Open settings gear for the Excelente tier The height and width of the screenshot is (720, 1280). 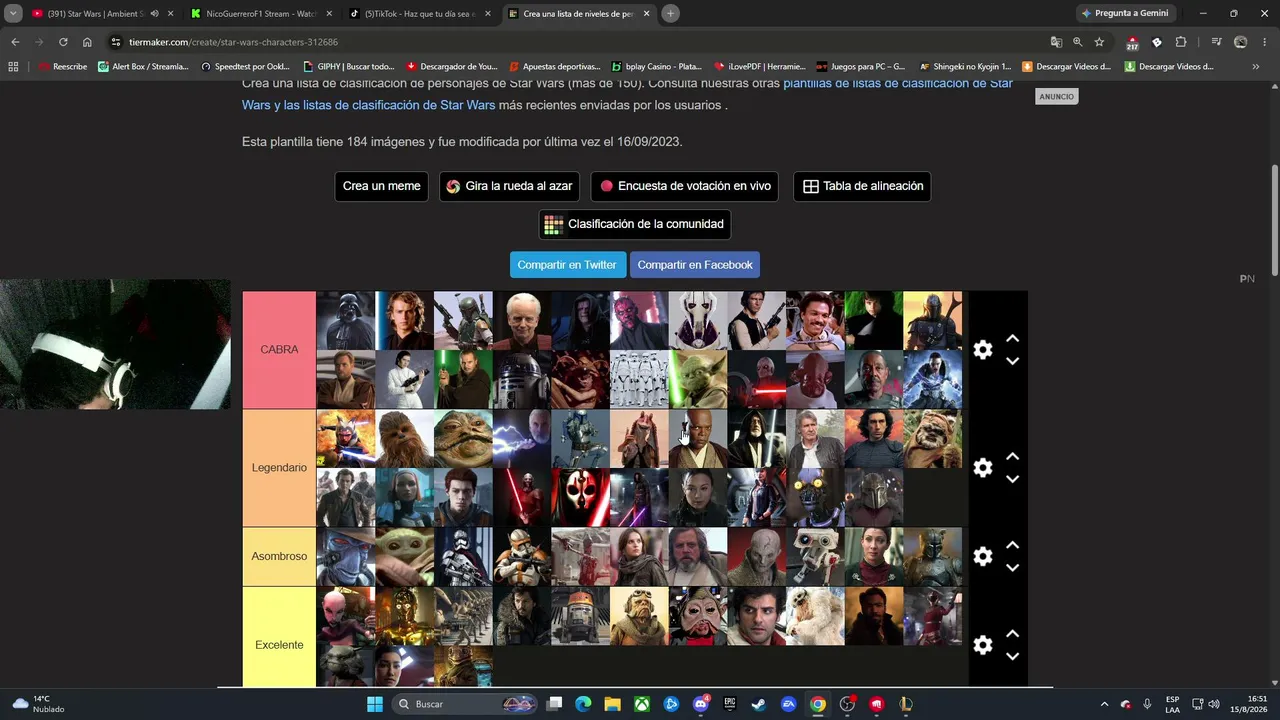tap(983, 645)
